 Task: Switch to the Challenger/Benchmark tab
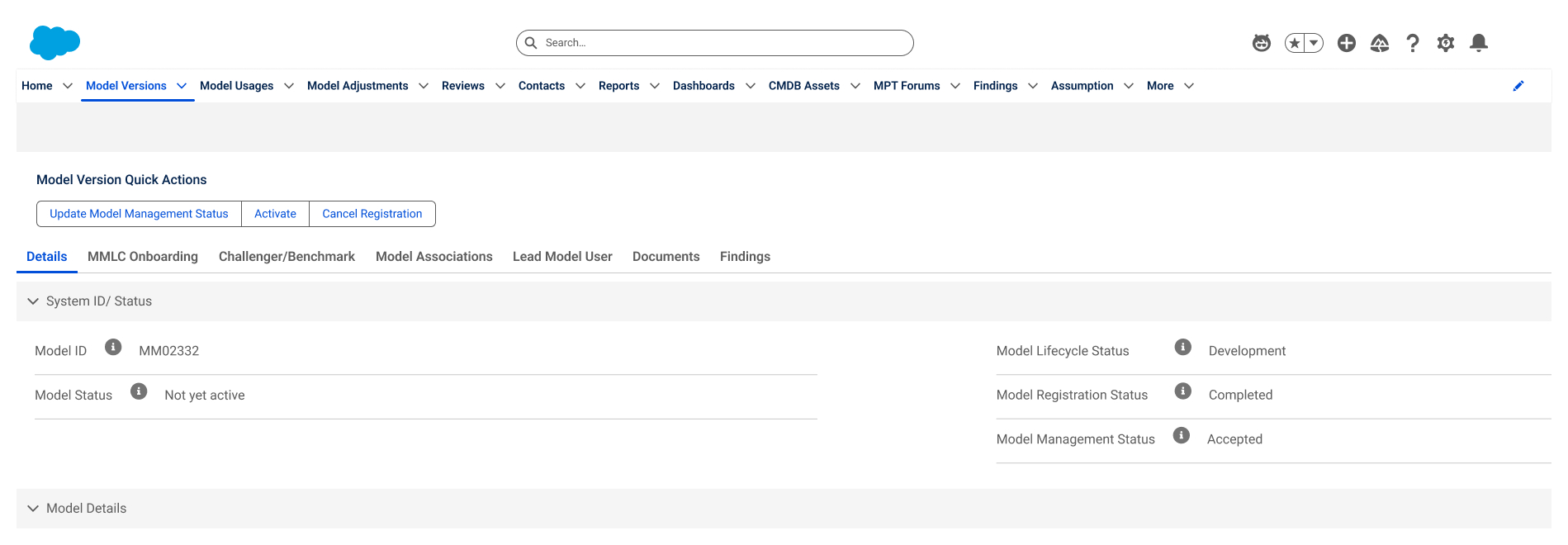(287, 257)
